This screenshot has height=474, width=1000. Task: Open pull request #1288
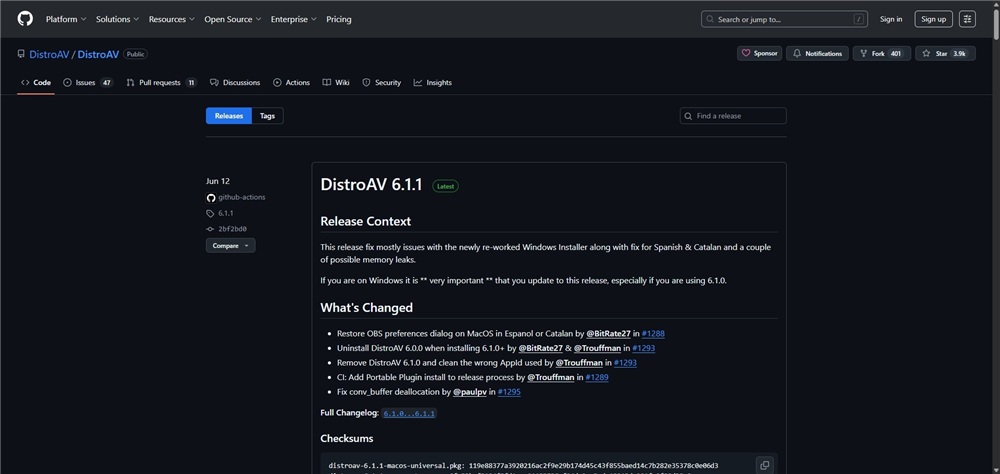click(653, 334)
